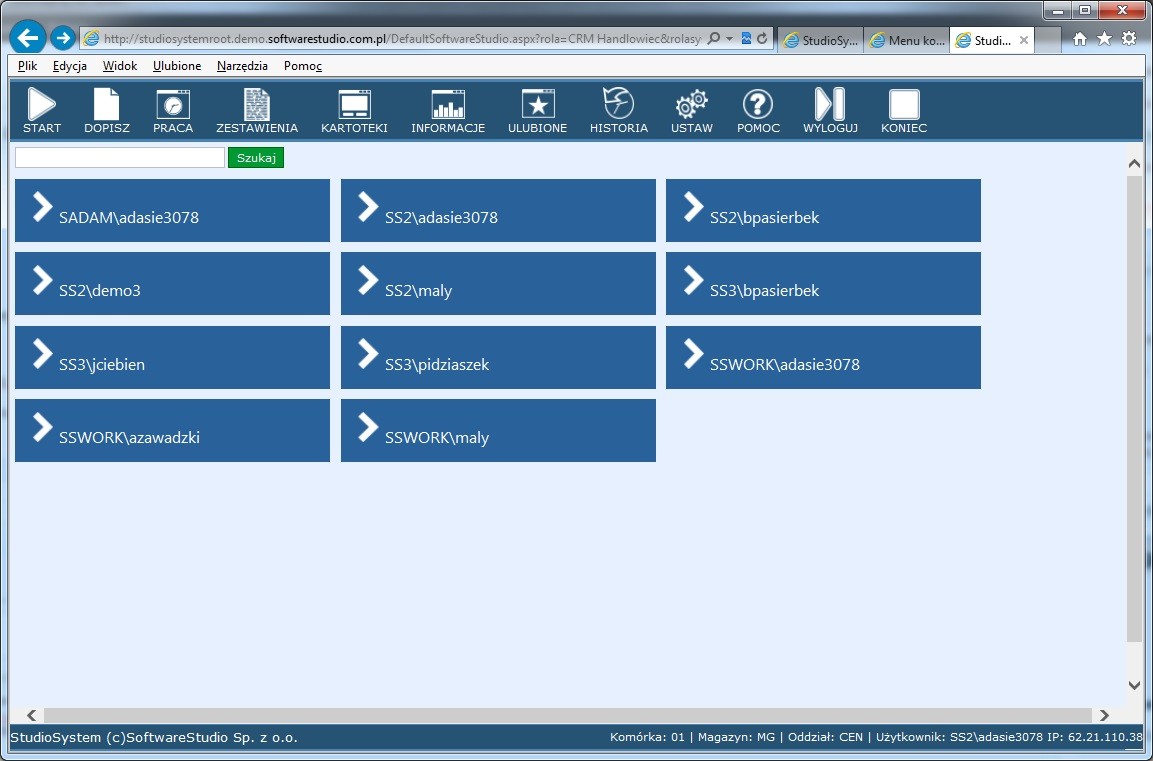Image resolution: width=1153 pixels, height=761 pixels.
Task: Switch to StudioSy... browser tab
Action: (x=821, y=40)
